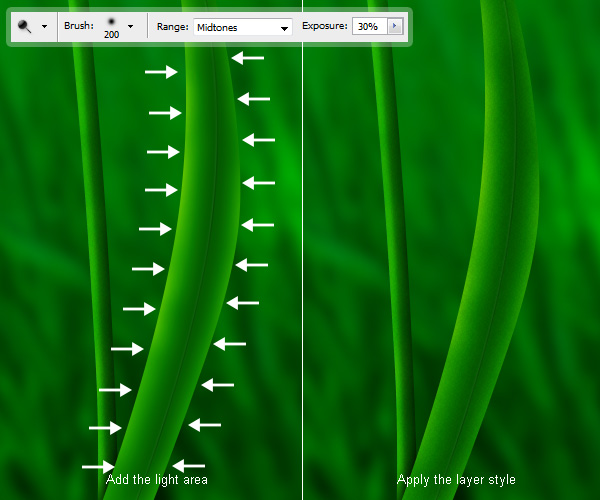Click the 'Range:' label
Screen dimensions: 600x500
pos(173,27)
